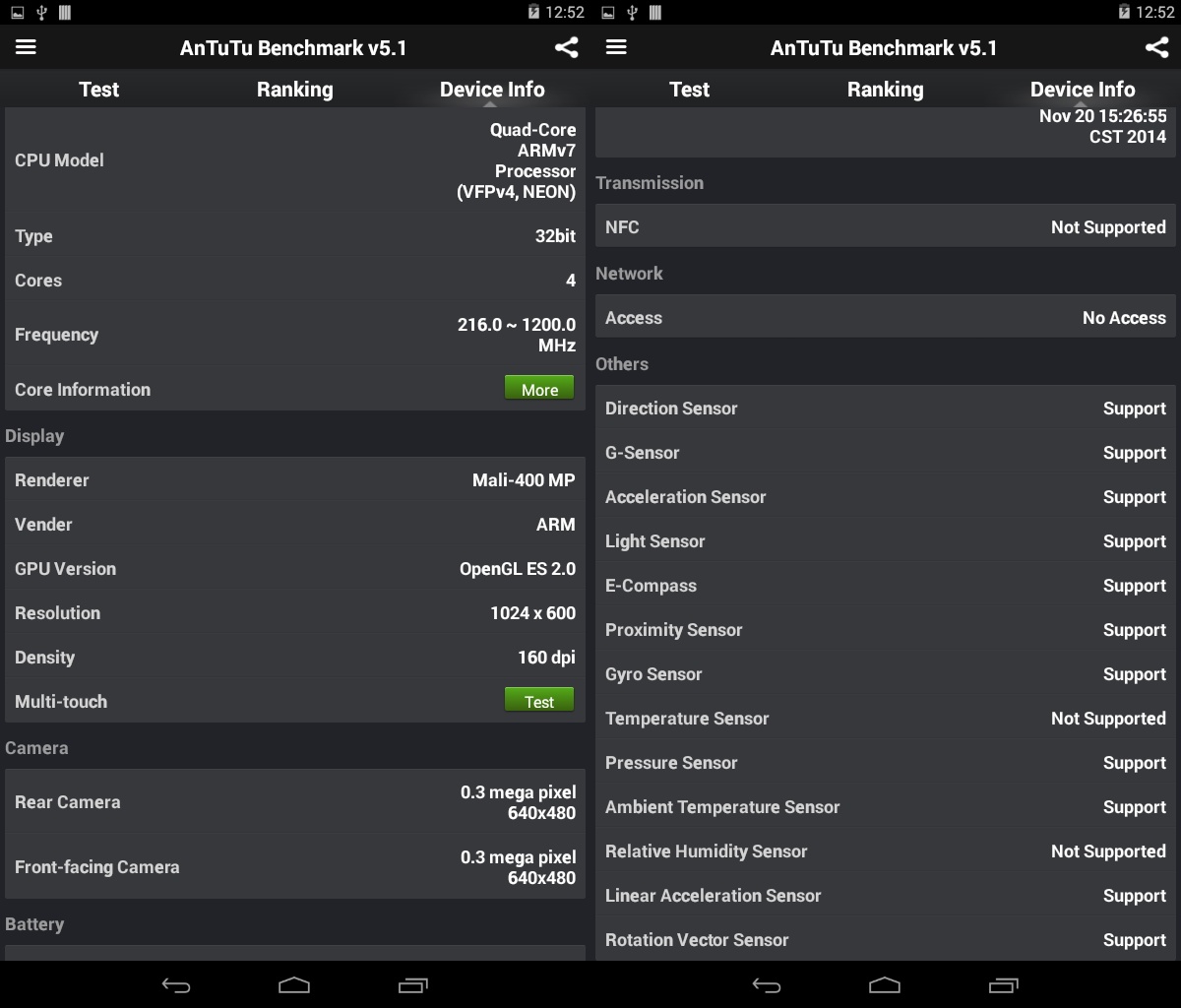Tap the 12:52 clock above the sensors screen
This screenshot has height=1008, width=1181.
(1155, 13)
